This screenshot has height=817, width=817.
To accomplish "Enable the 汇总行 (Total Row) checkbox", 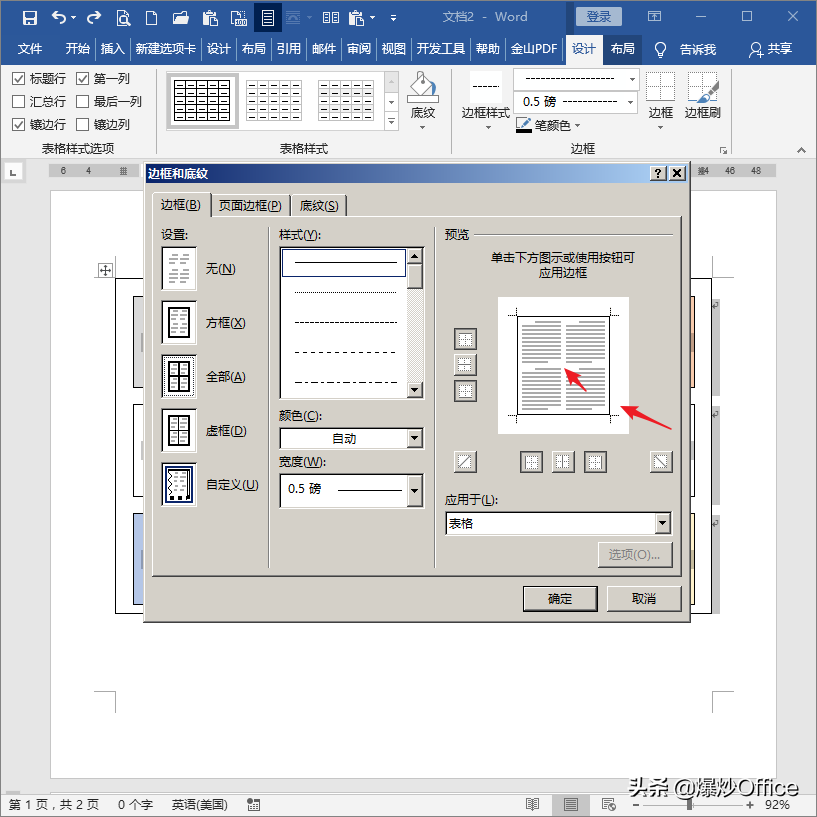I will tap(18, 101).
